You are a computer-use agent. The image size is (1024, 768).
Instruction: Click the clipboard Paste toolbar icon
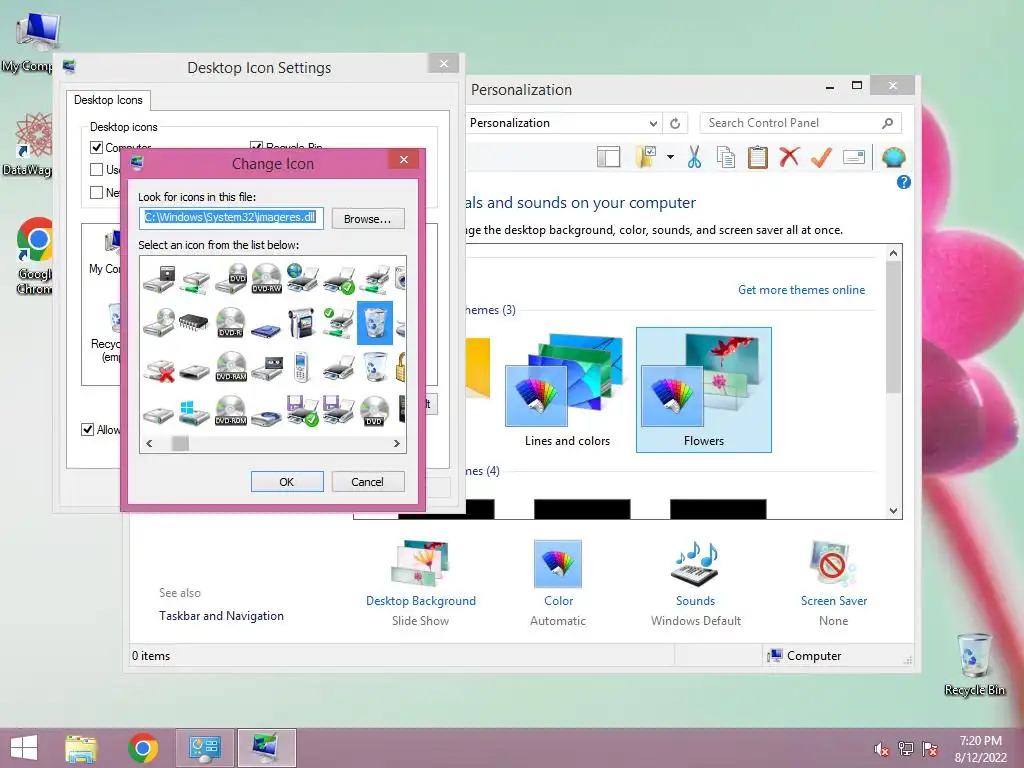pos(758,157)
